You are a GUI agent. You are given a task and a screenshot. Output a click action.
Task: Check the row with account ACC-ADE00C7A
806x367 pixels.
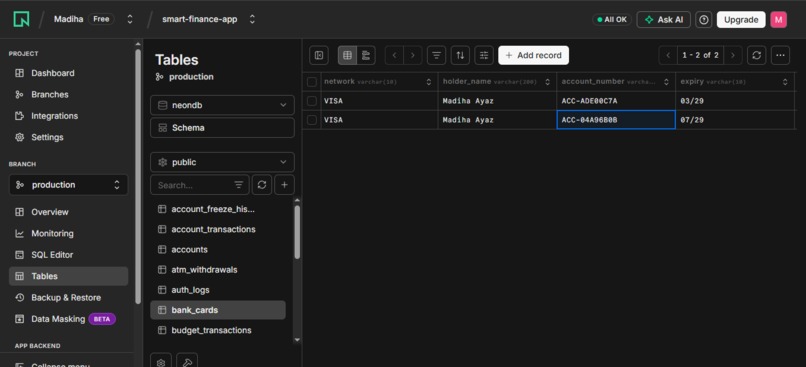[x=312, y=101]
